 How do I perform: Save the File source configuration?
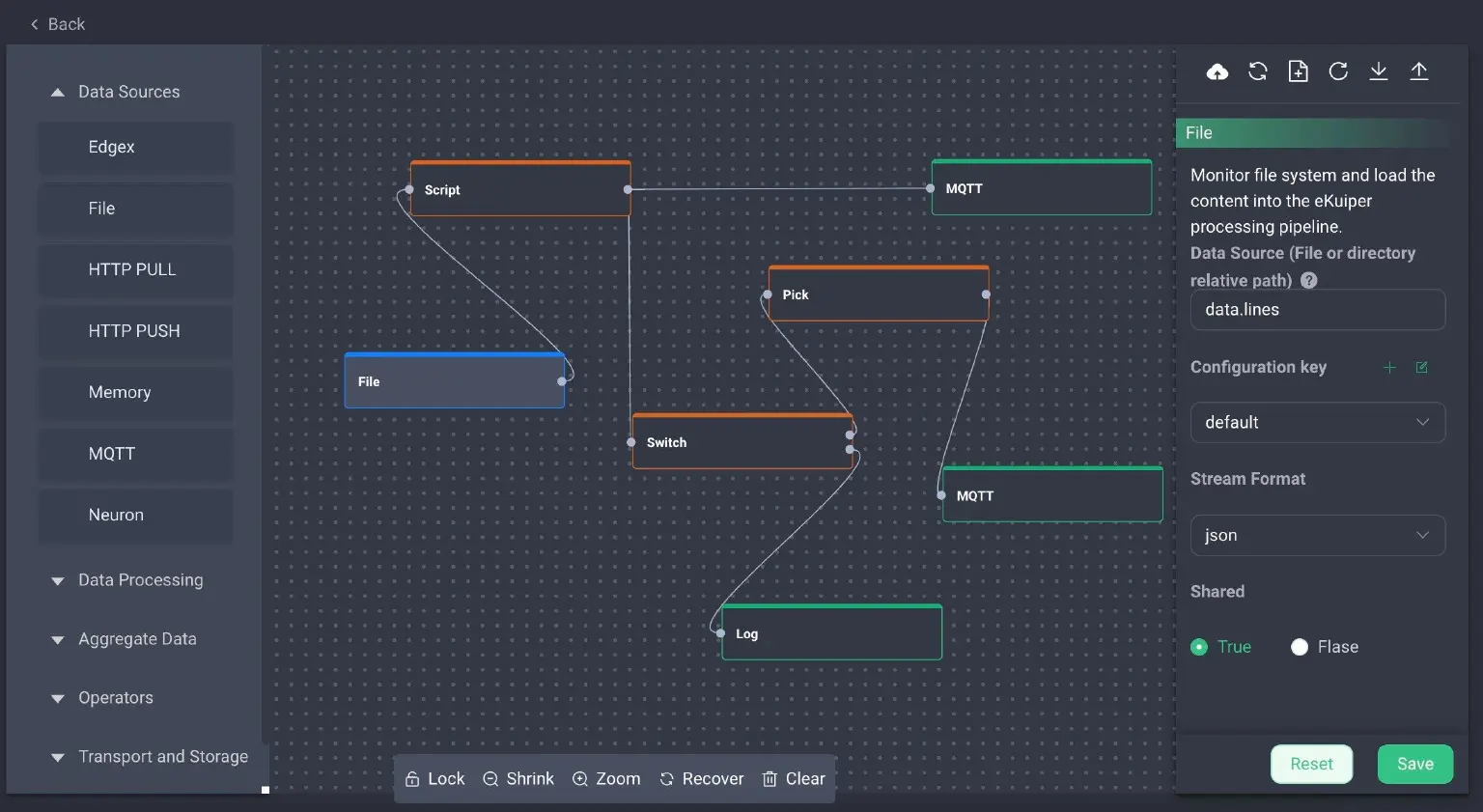pos(1415,764)
